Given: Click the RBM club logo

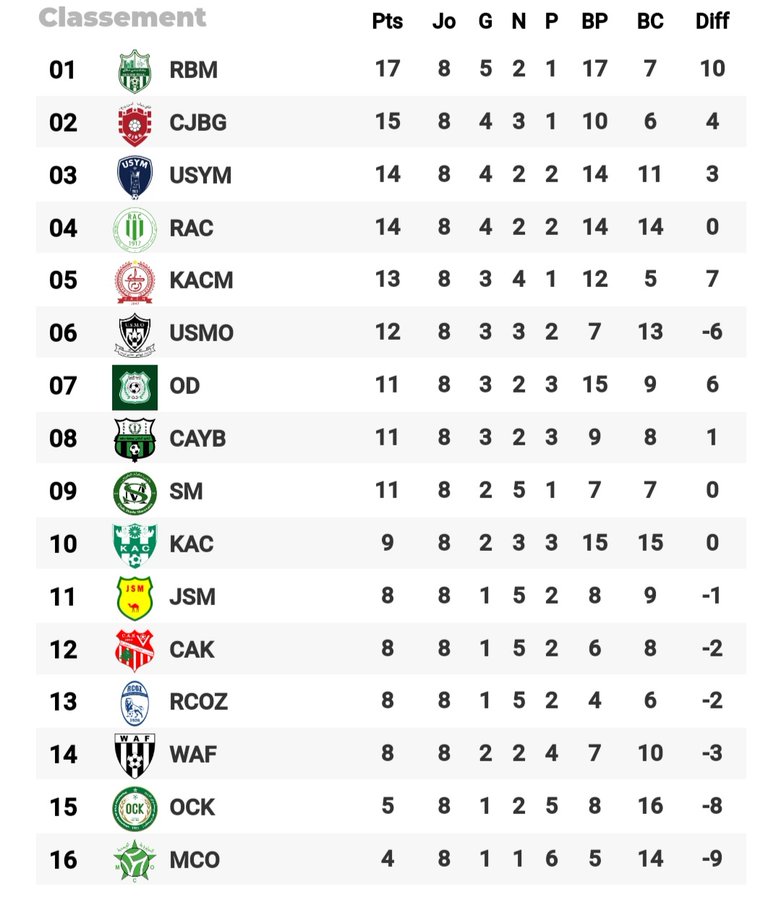Looking at the screenshot, I should coord(134,70).
